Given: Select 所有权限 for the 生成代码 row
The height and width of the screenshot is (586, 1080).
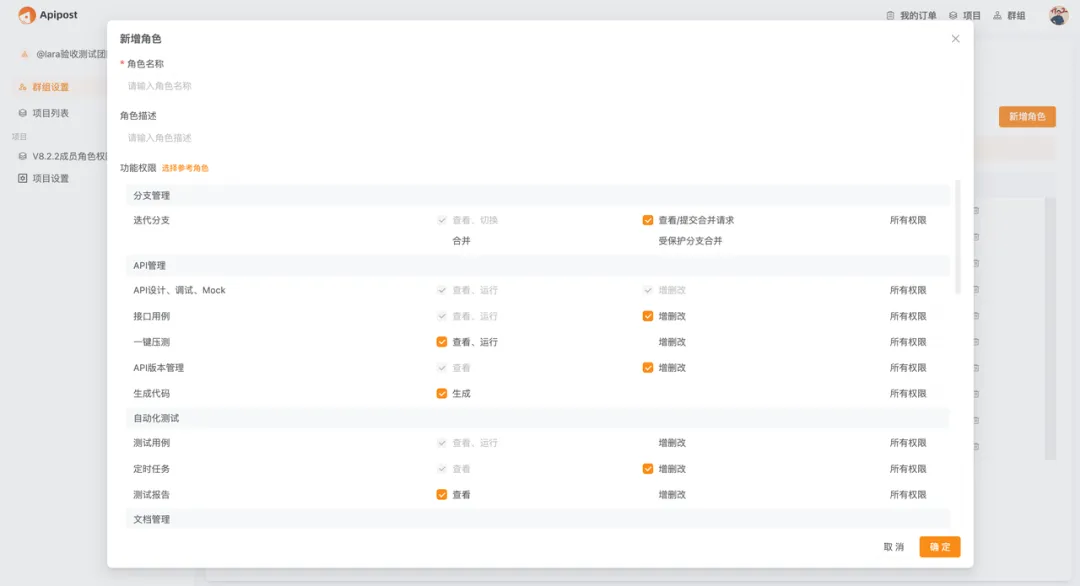Looking at the screenshot, I should pos(908,394).
